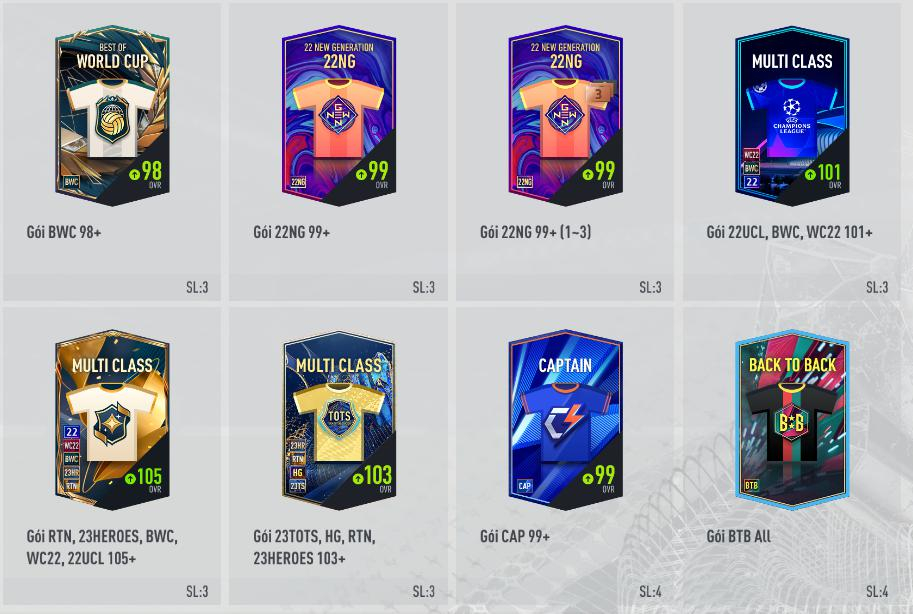The height and width of the screenshot is (614, 913).
Task: Select the Captain 99 pack card
Action: point(565,419)
